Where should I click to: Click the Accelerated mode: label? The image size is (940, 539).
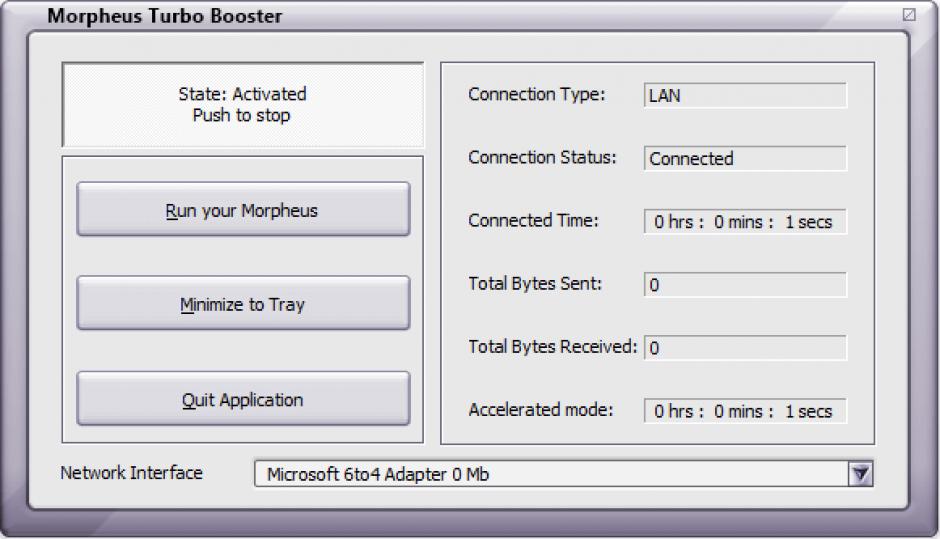tap(541, 409)
